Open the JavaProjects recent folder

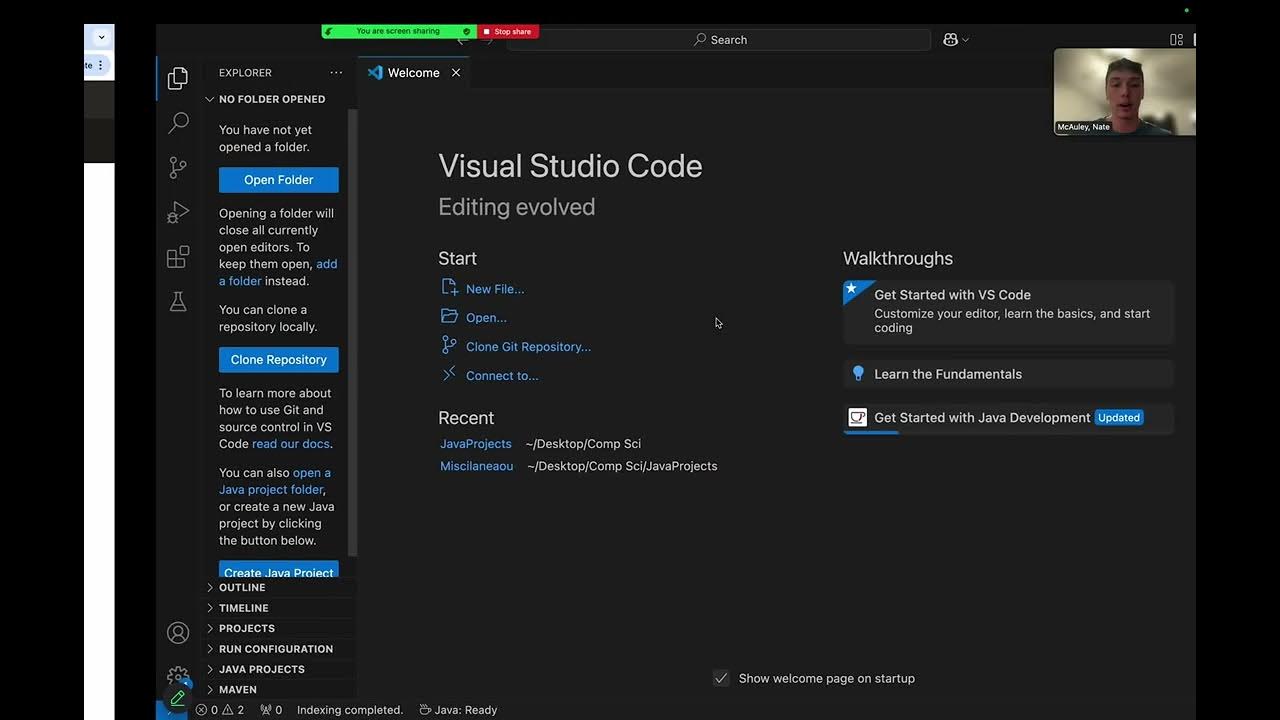click(x=476, y=444)
